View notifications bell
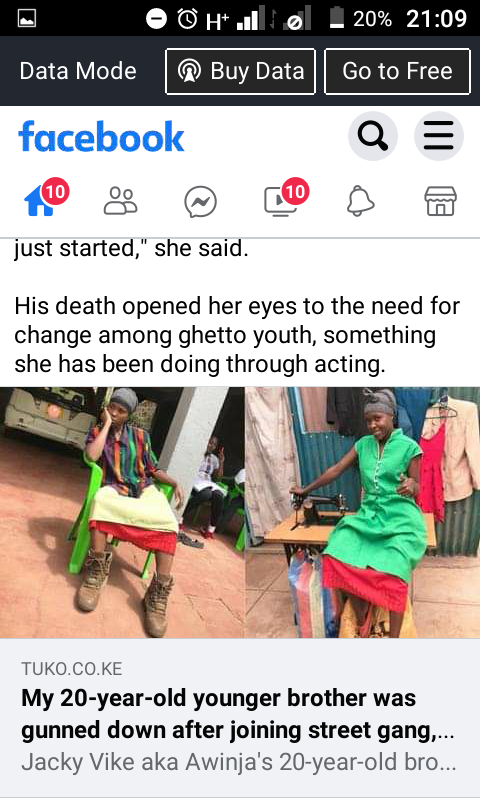The image size is (480, 800). 361,201
